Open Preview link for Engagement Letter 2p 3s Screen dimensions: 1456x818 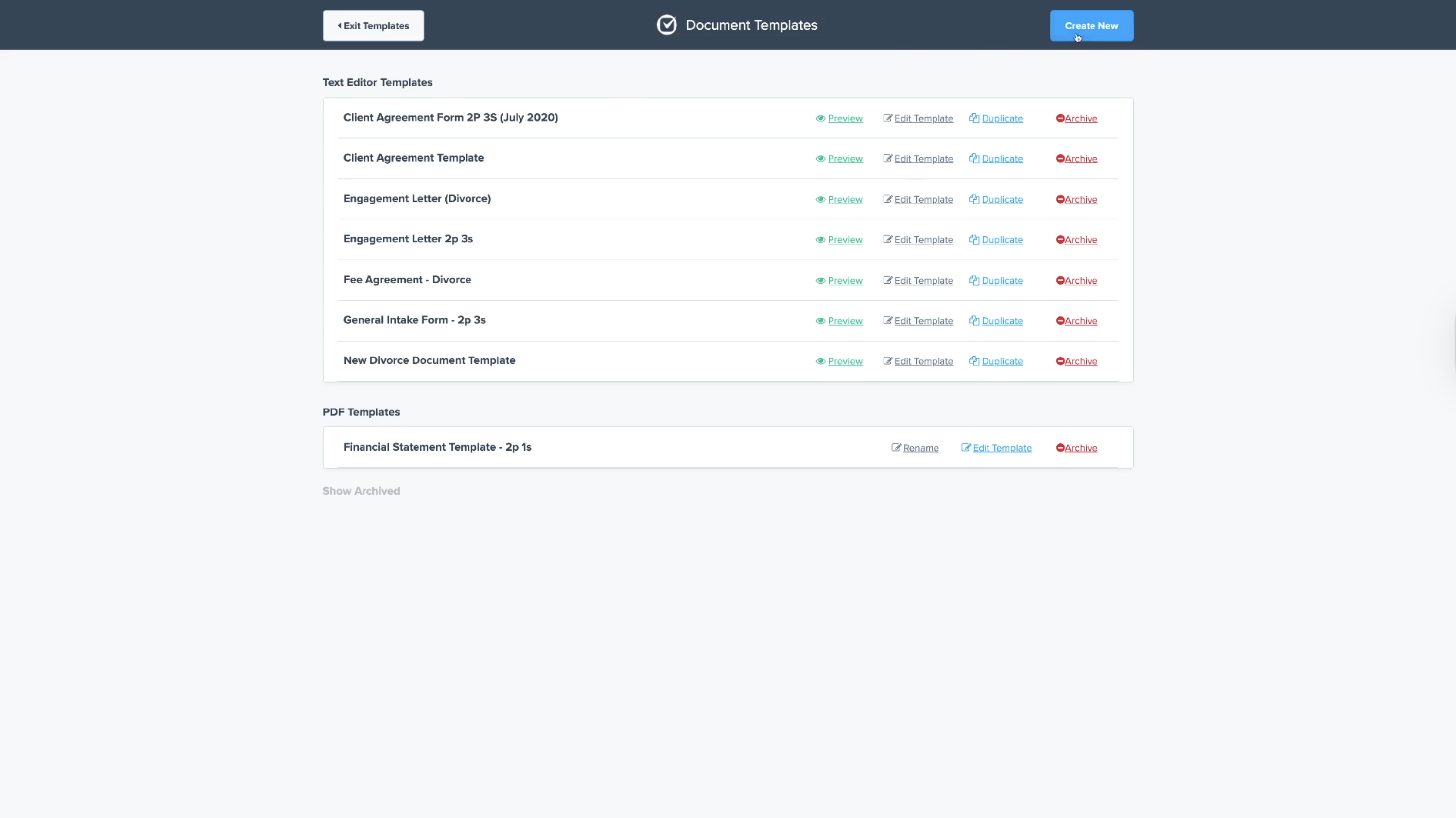[x=845, y=240]
